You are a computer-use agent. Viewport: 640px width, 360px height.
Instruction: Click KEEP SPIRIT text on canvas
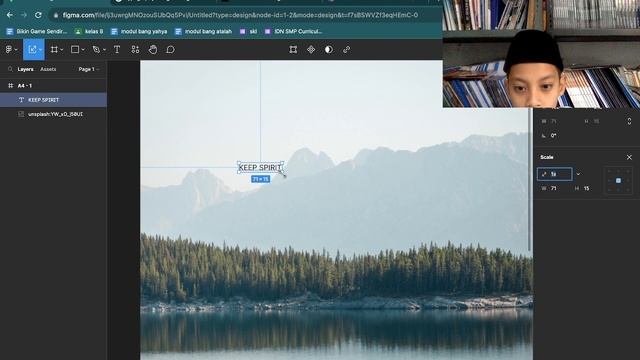point(260,167)
